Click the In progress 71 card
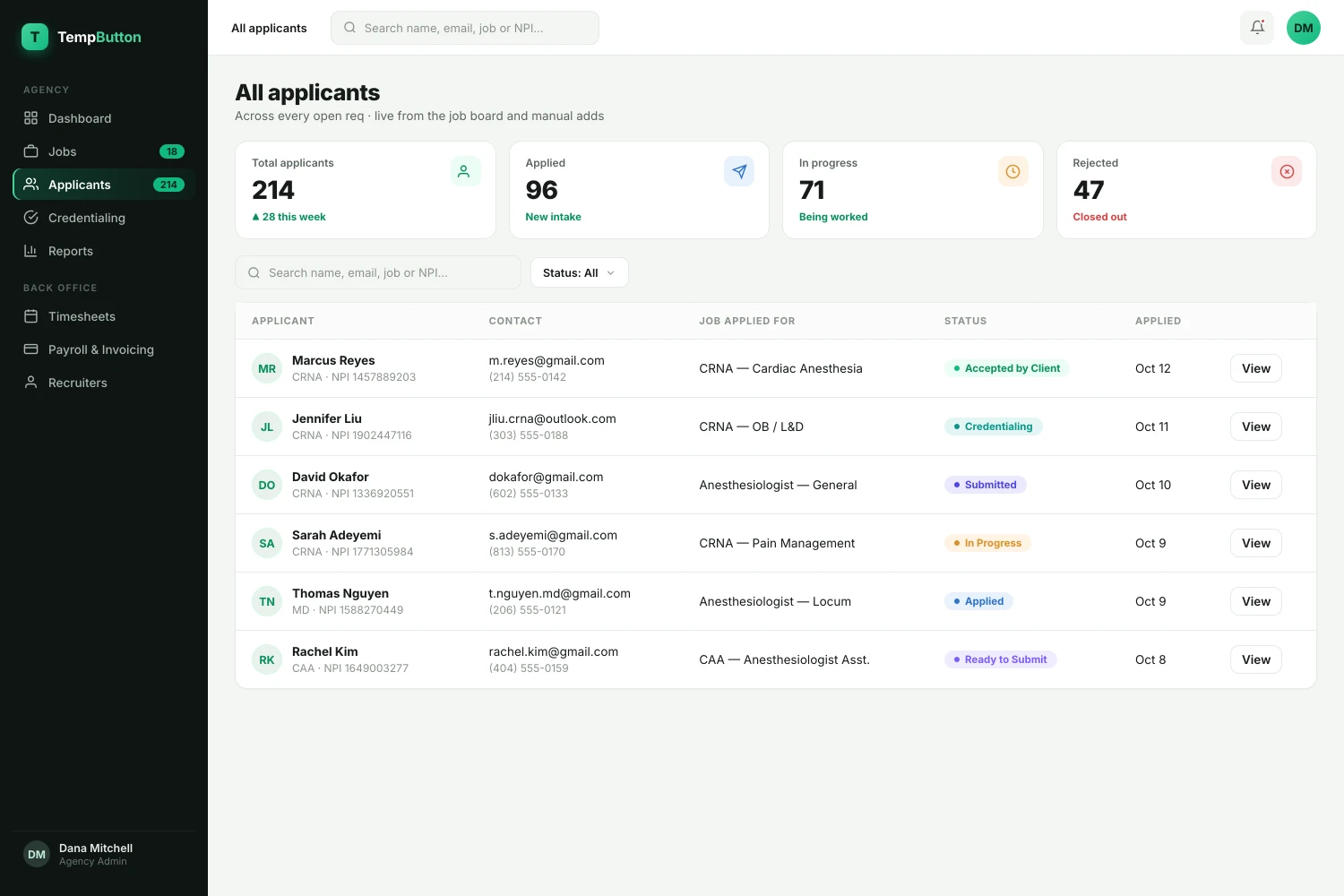1344x896 pixels. pyautogui.click(x=913, y=190)
